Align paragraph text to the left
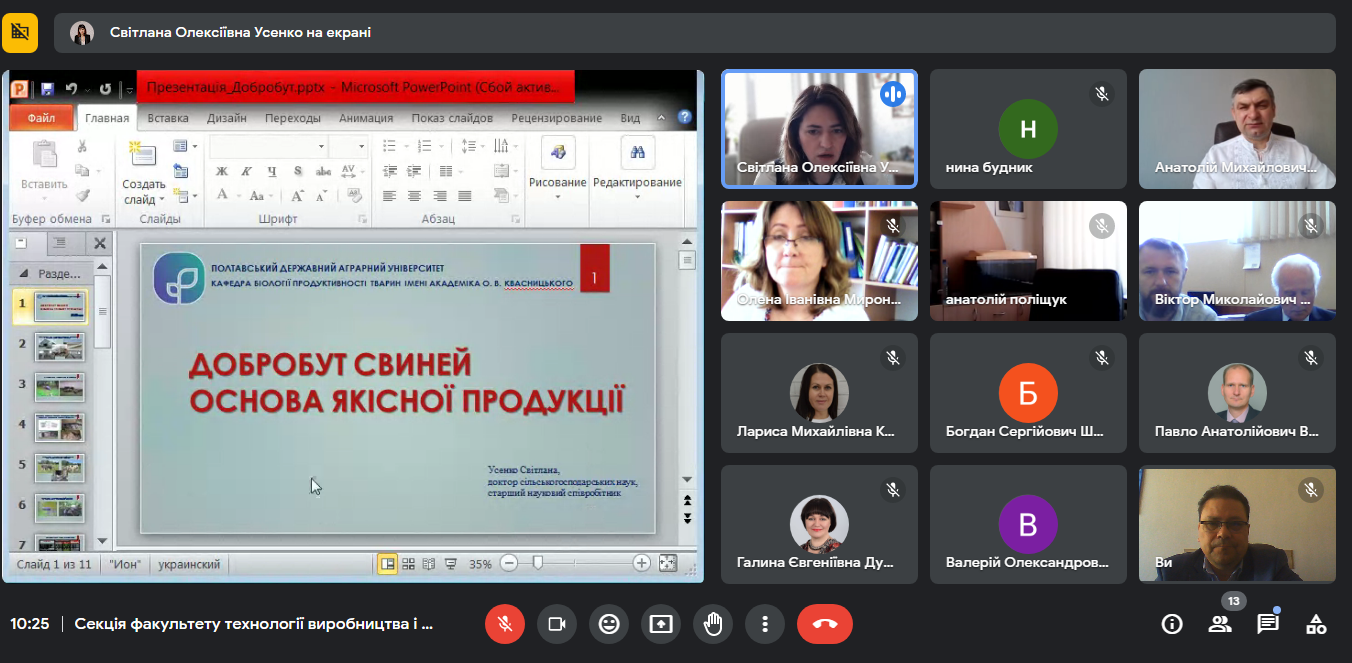Screen dimensions: 1352x663 tap(389, 196)
